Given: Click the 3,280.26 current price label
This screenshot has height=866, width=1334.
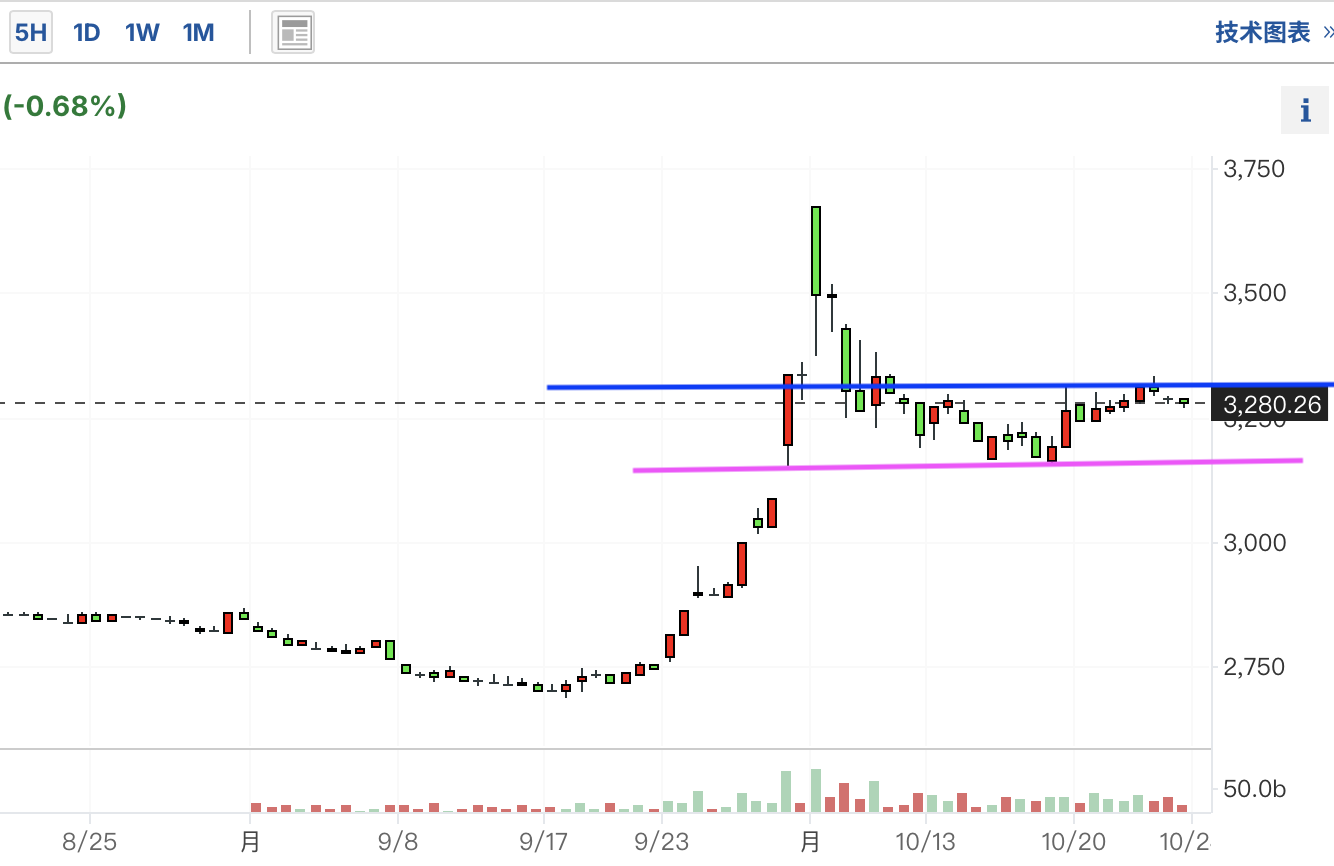Looking at the screenshot, I should coord(1272,405).
